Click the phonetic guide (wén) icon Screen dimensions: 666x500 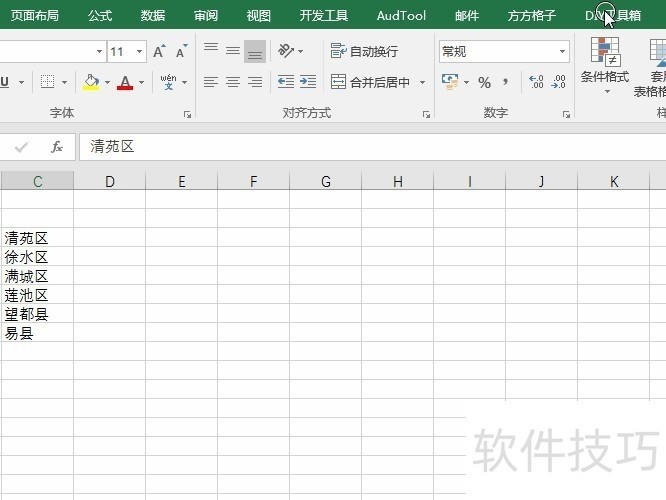168,82
